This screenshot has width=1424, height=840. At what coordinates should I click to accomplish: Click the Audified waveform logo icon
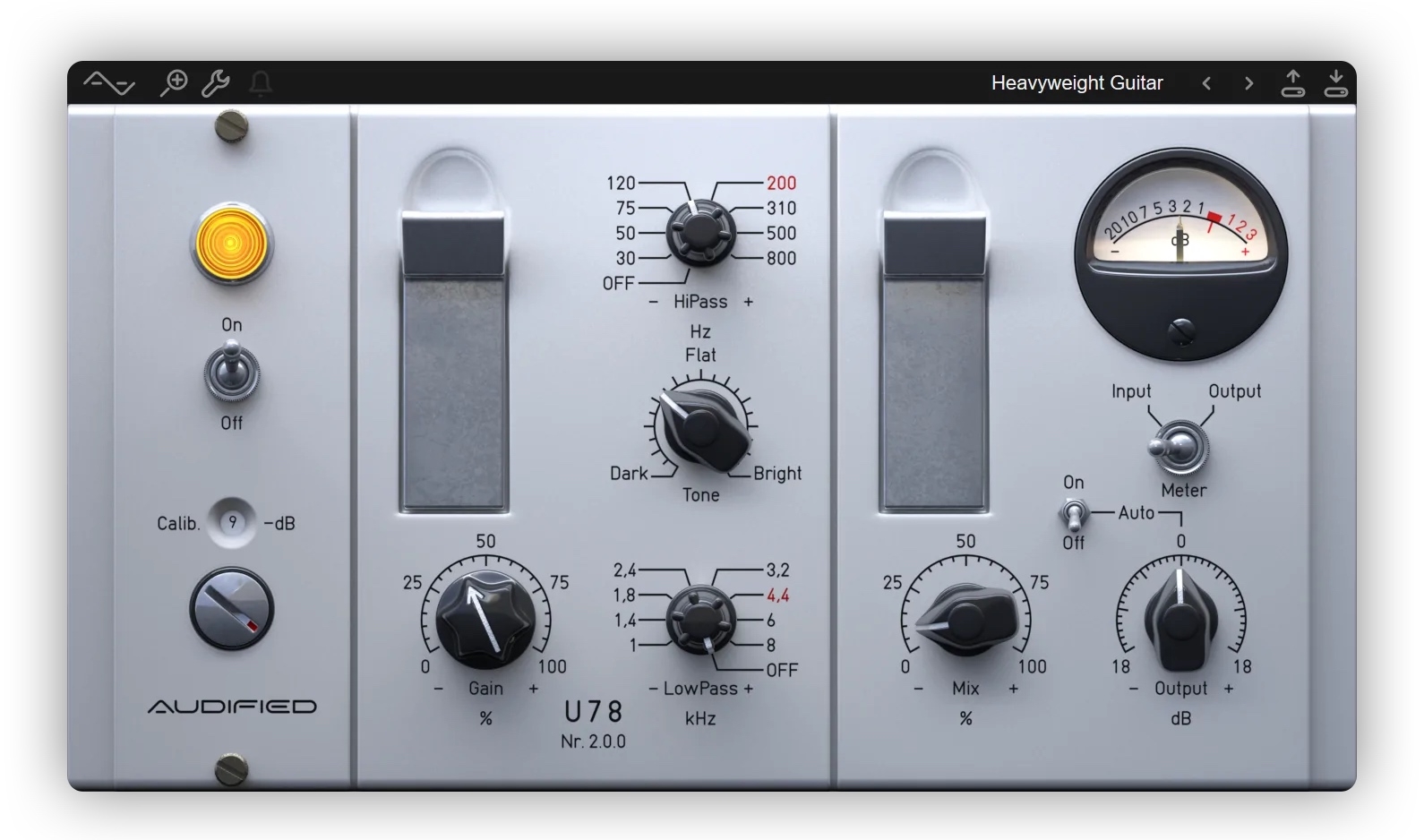click(x=109, y=83)
